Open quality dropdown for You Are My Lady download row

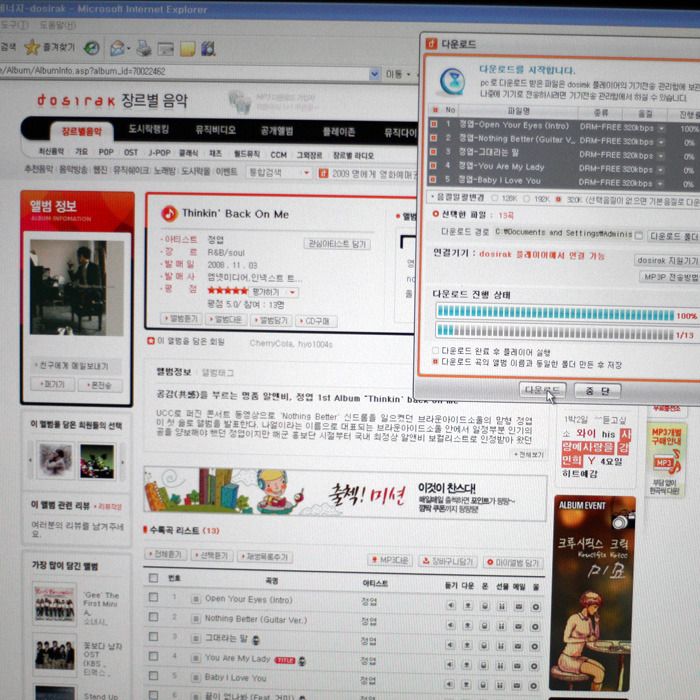point(660,170)
